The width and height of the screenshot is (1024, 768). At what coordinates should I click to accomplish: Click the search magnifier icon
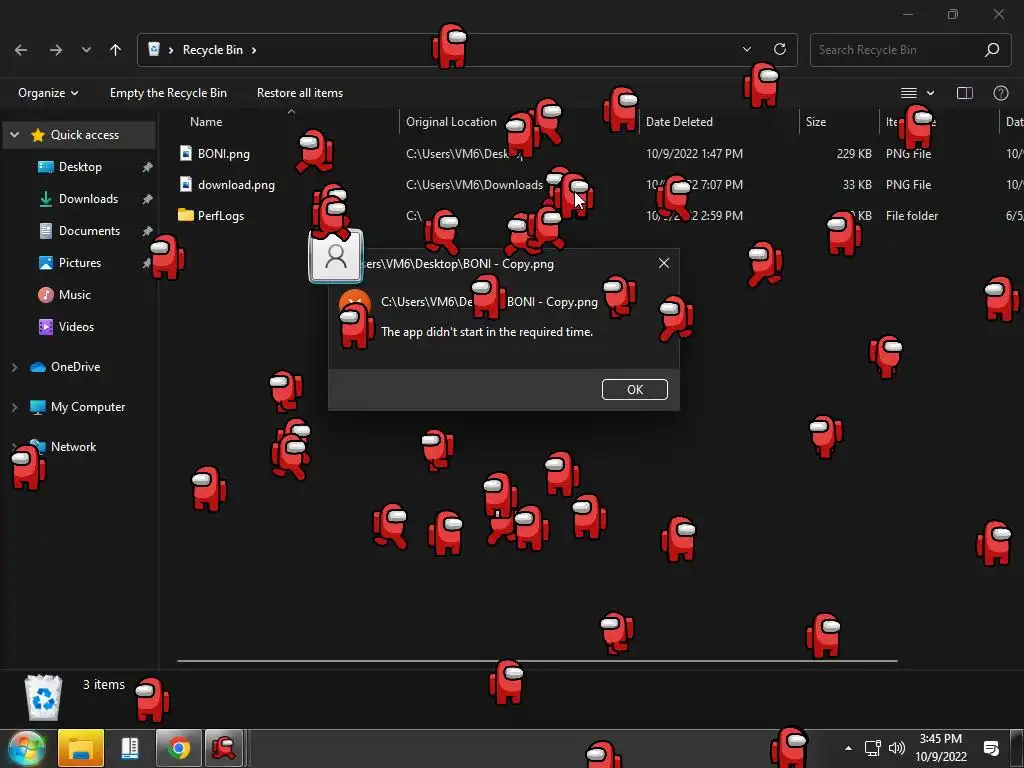click(x=992, y=50)
